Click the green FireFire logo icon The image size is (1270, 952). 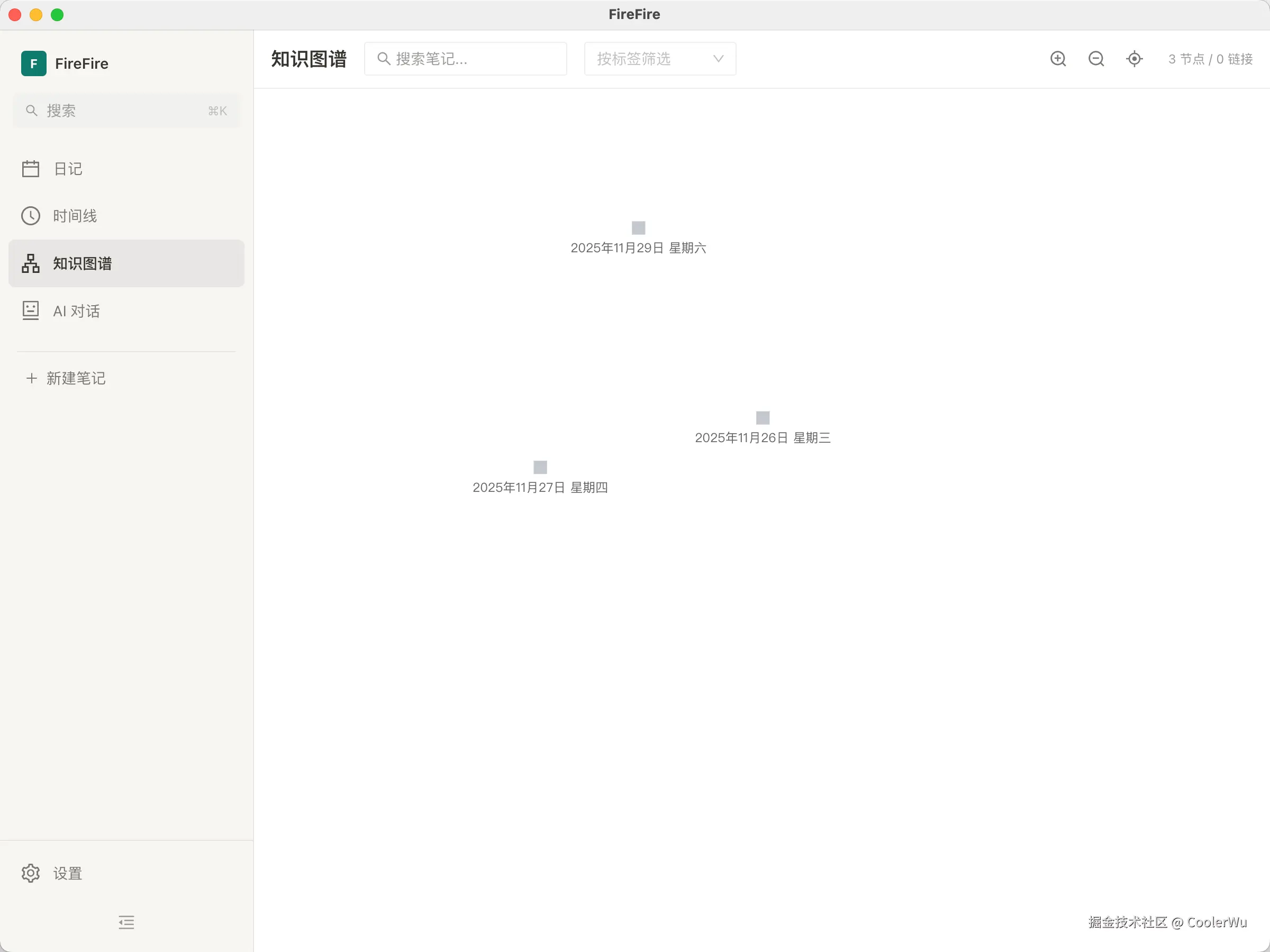point(33,63)
